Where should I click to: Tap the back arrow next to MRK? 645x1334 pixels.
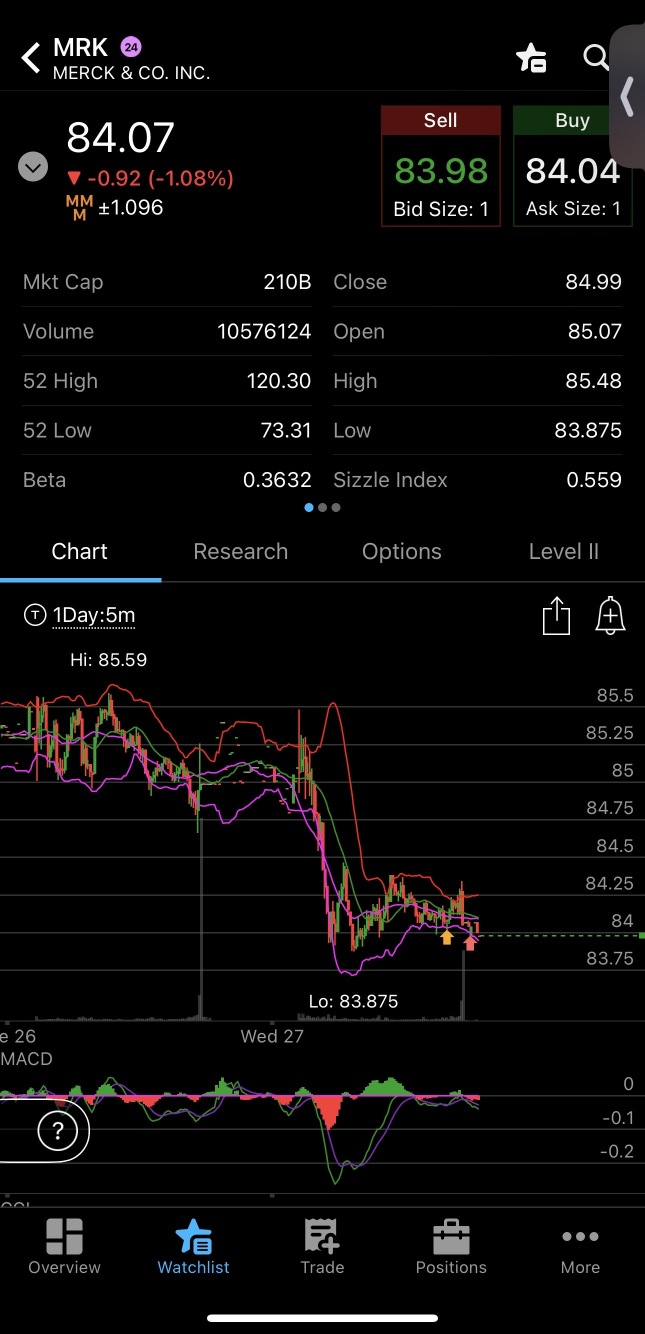coord(31,58)
